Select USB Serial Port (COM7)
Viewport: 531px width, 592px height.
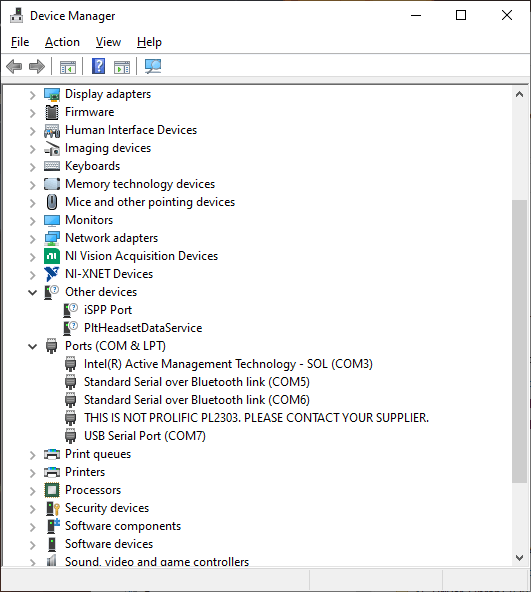point(145,436)
